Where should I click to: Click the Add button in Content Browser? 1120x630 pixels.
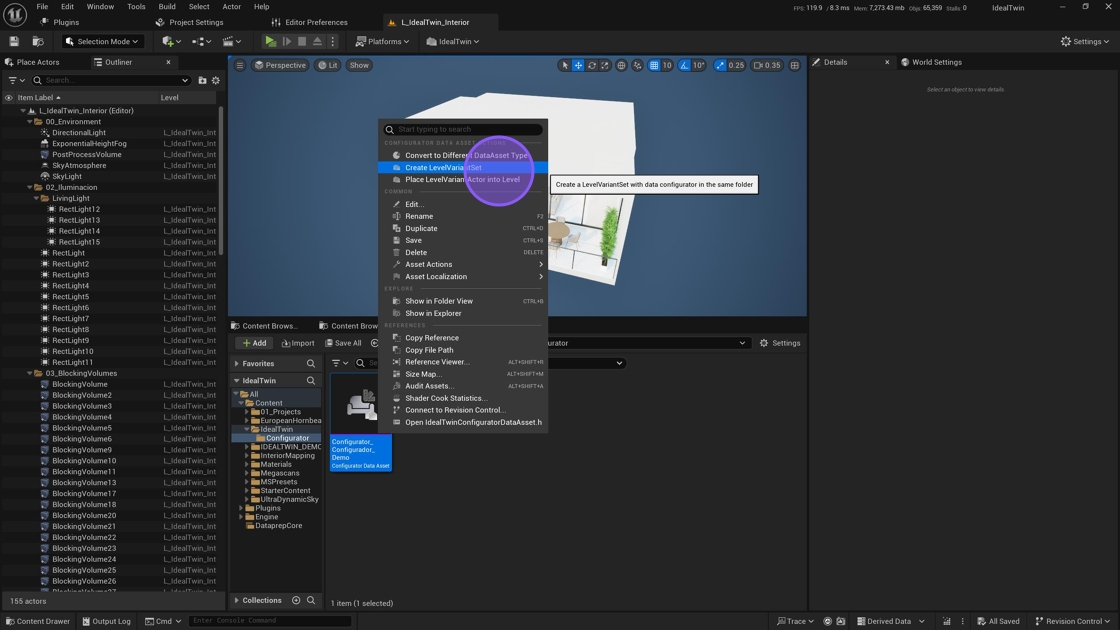(x=255, y=343)
